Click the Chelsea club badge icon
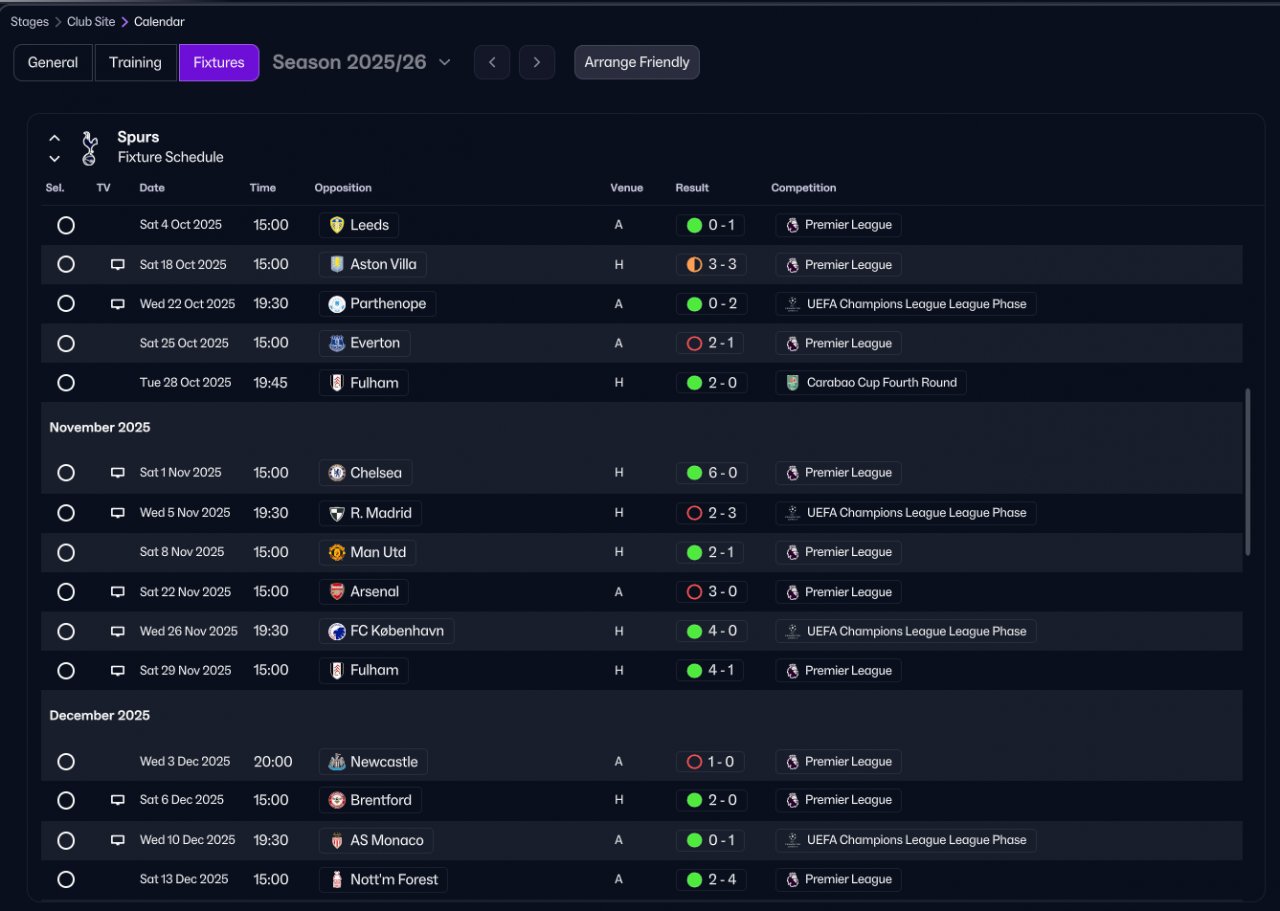 [x=337, y=473]
